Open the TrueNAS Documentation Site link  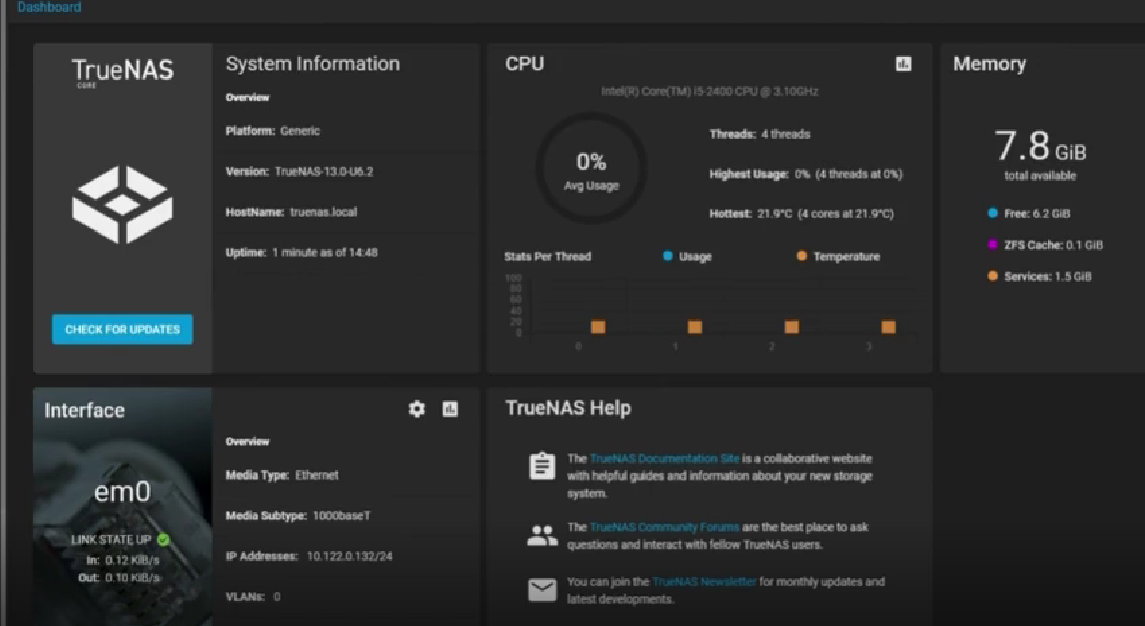point(664,459)
